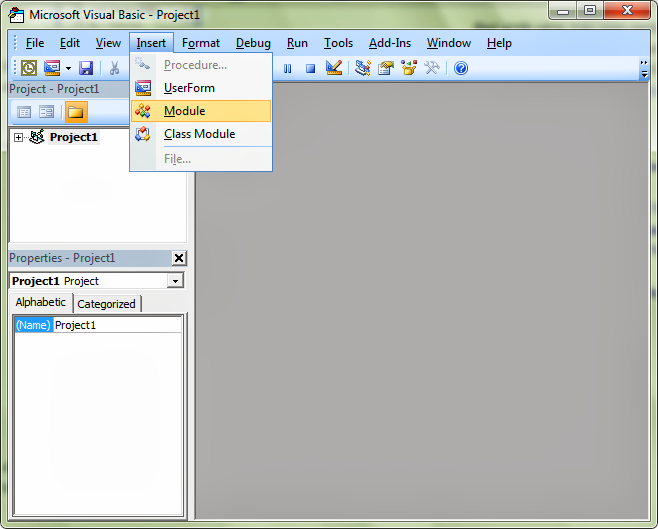The height and width of the screenshot is (529, 658).
Task: Open the Tools menu
Action: point(338,43)
